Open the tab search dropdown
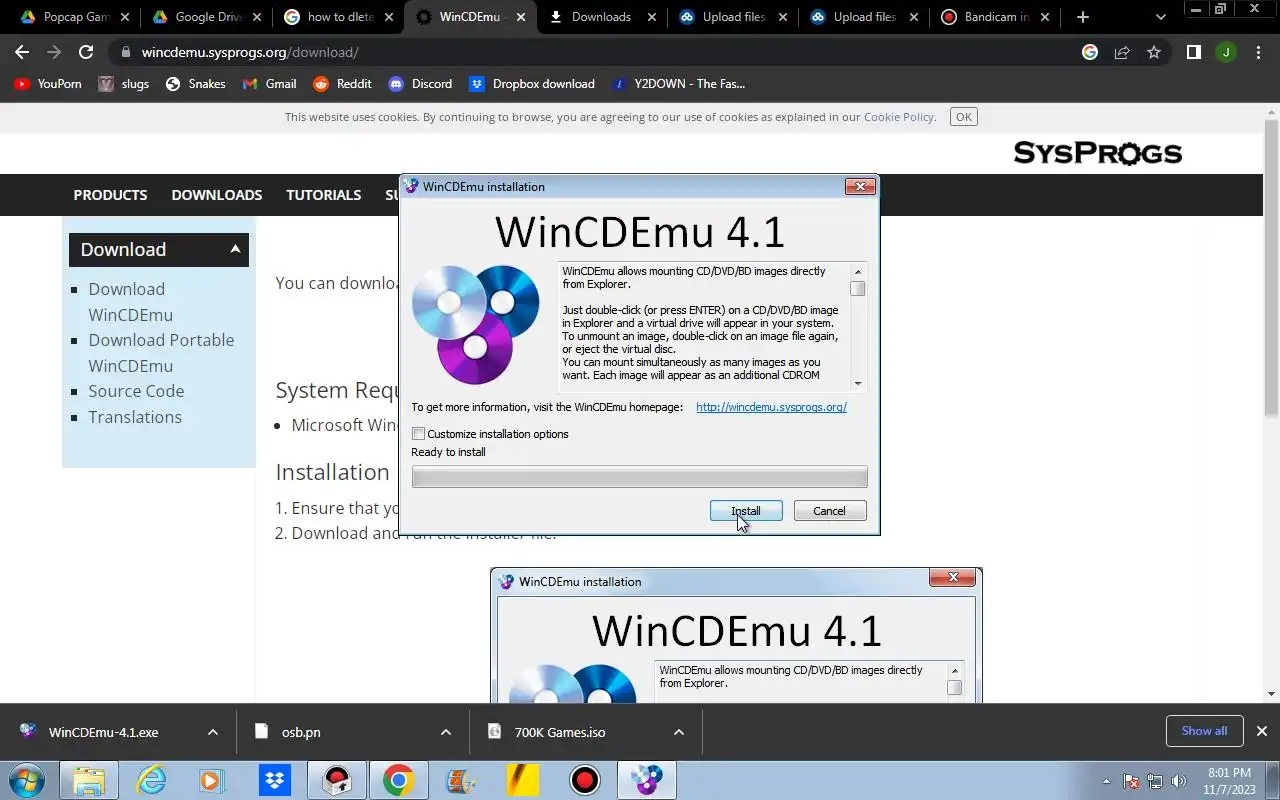Screen dimensions: 1280x800 1160,17
